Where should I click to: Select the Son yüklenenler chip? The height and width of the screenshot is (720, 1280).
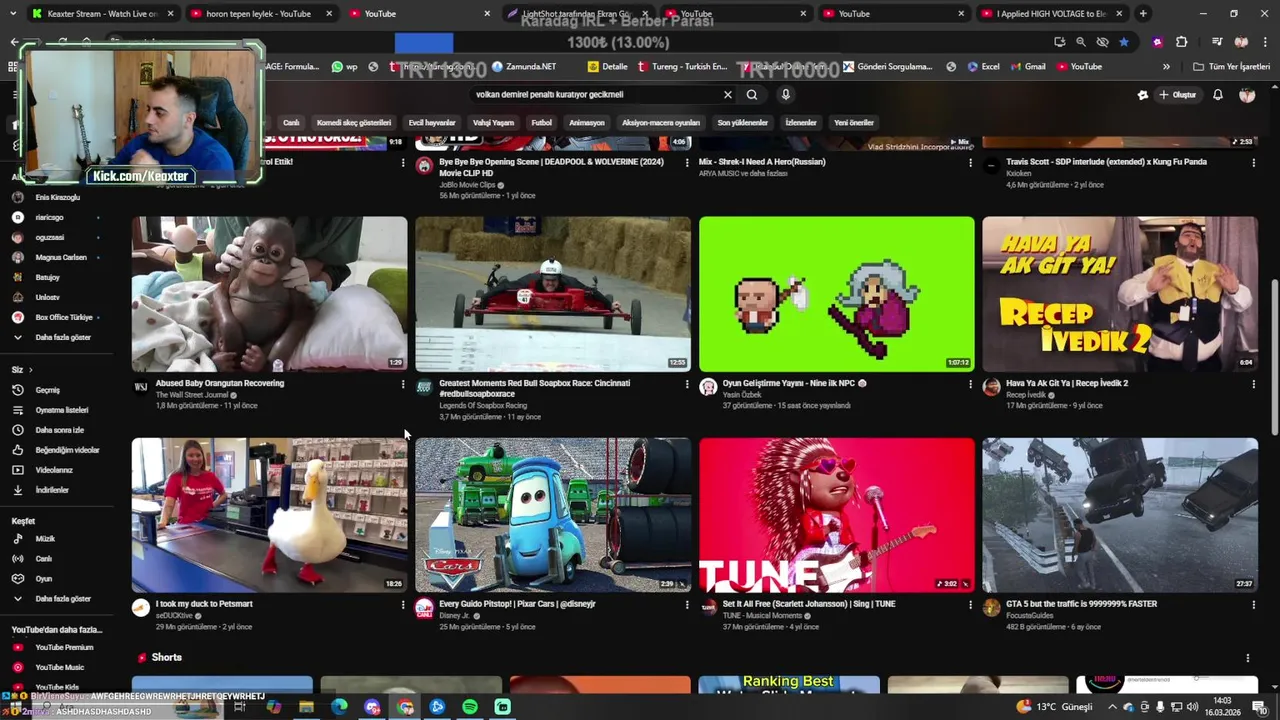coord(742,123)
